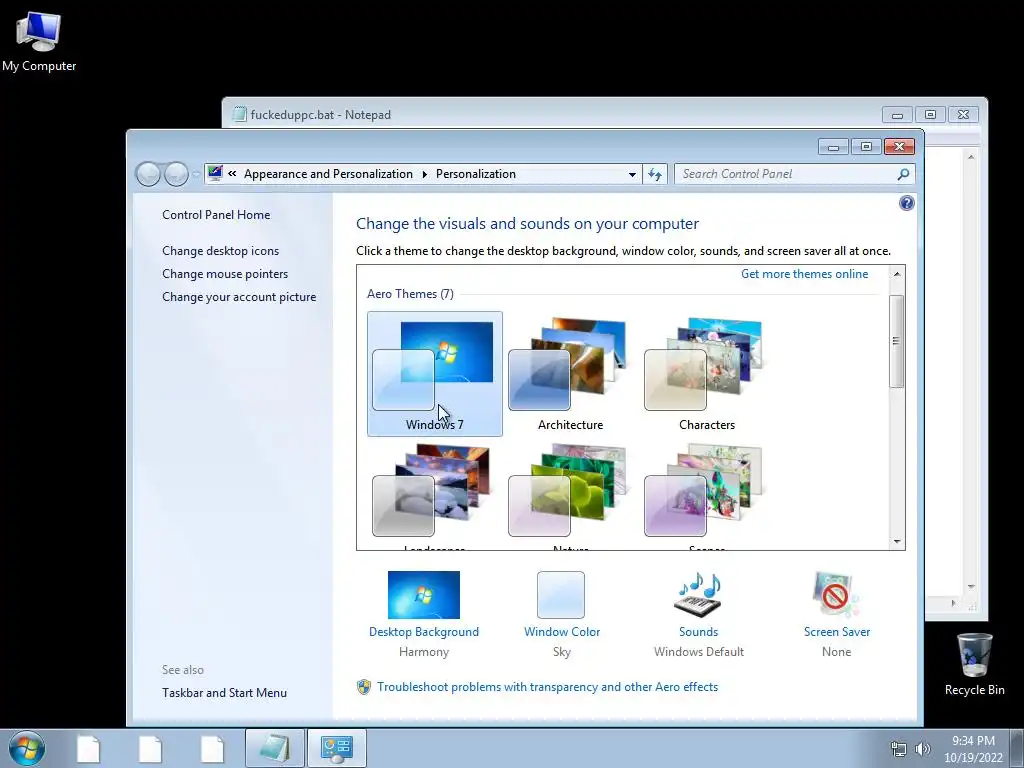Screen dimensions: 1024x768
Task: Open the Recycle Bin desktop icon
Action: click(x=974, y=664)
